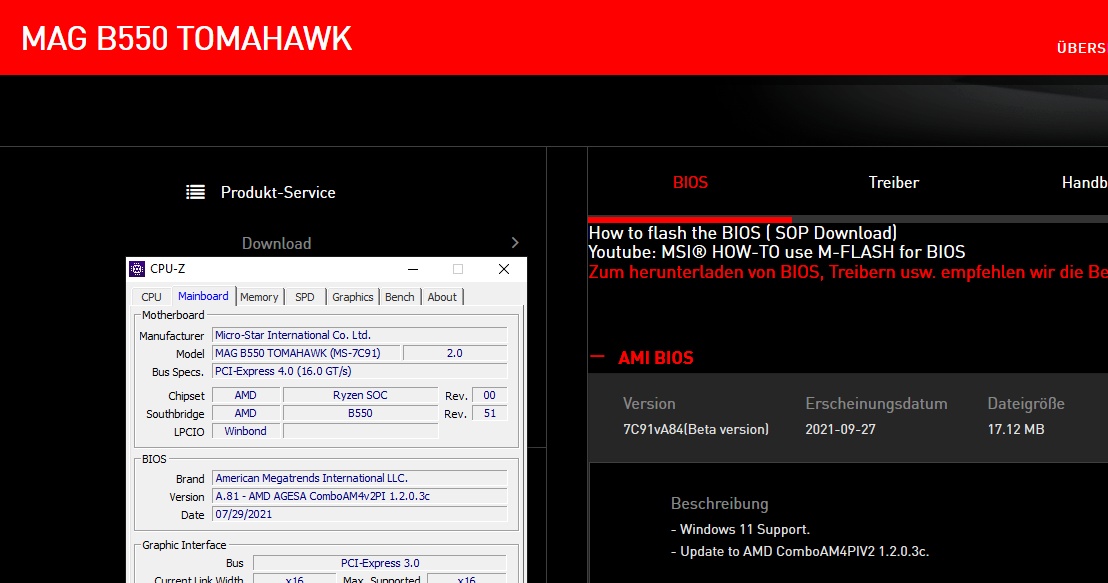The width and height of the screenshot is (1108, 583).
Task: Click the Windows 11 Support description line
Action: coord(741,529)
